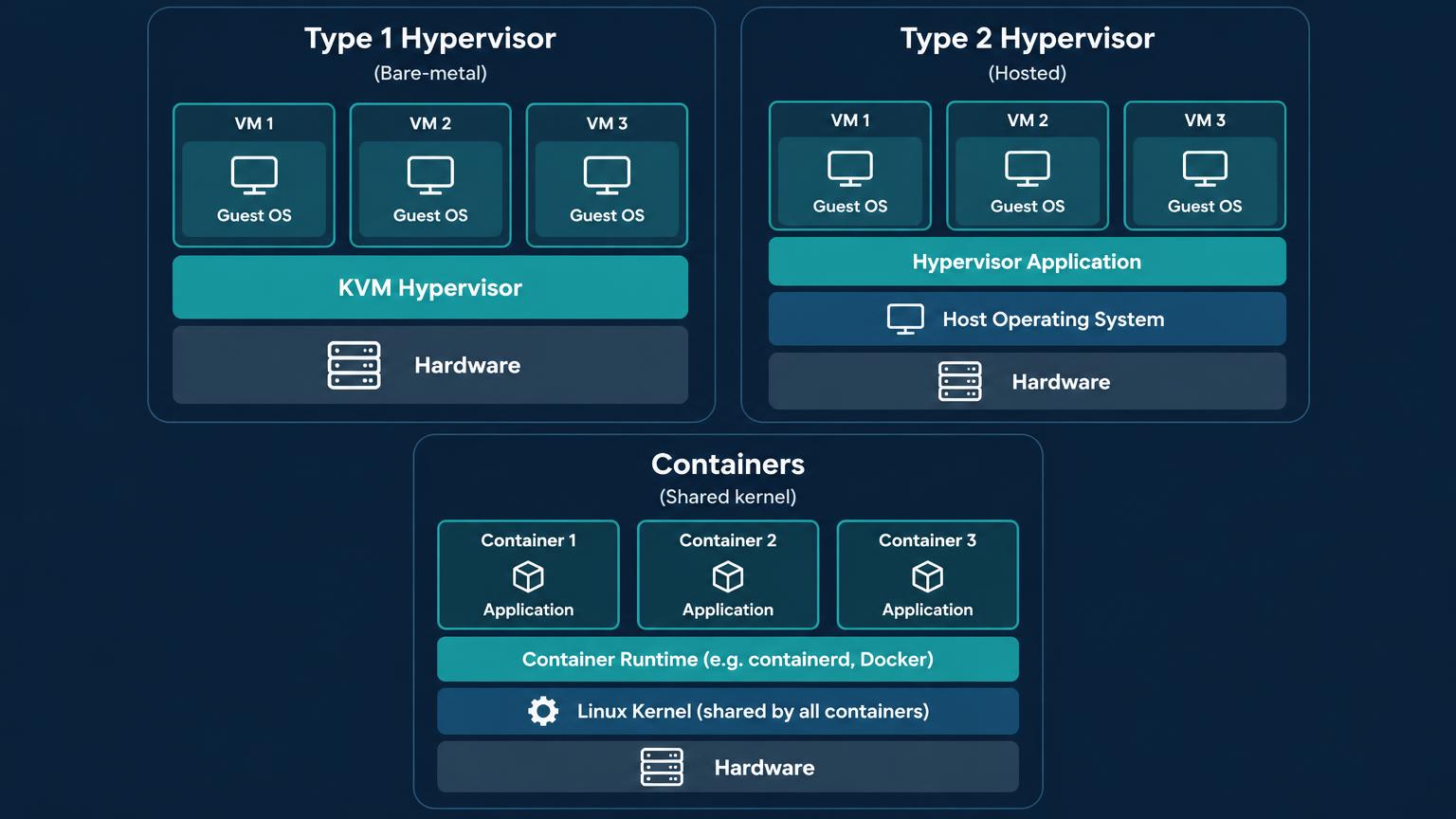Click the Linux Kernel shared by all containers text
1456x819 pixels.
[x=753, y=711]
